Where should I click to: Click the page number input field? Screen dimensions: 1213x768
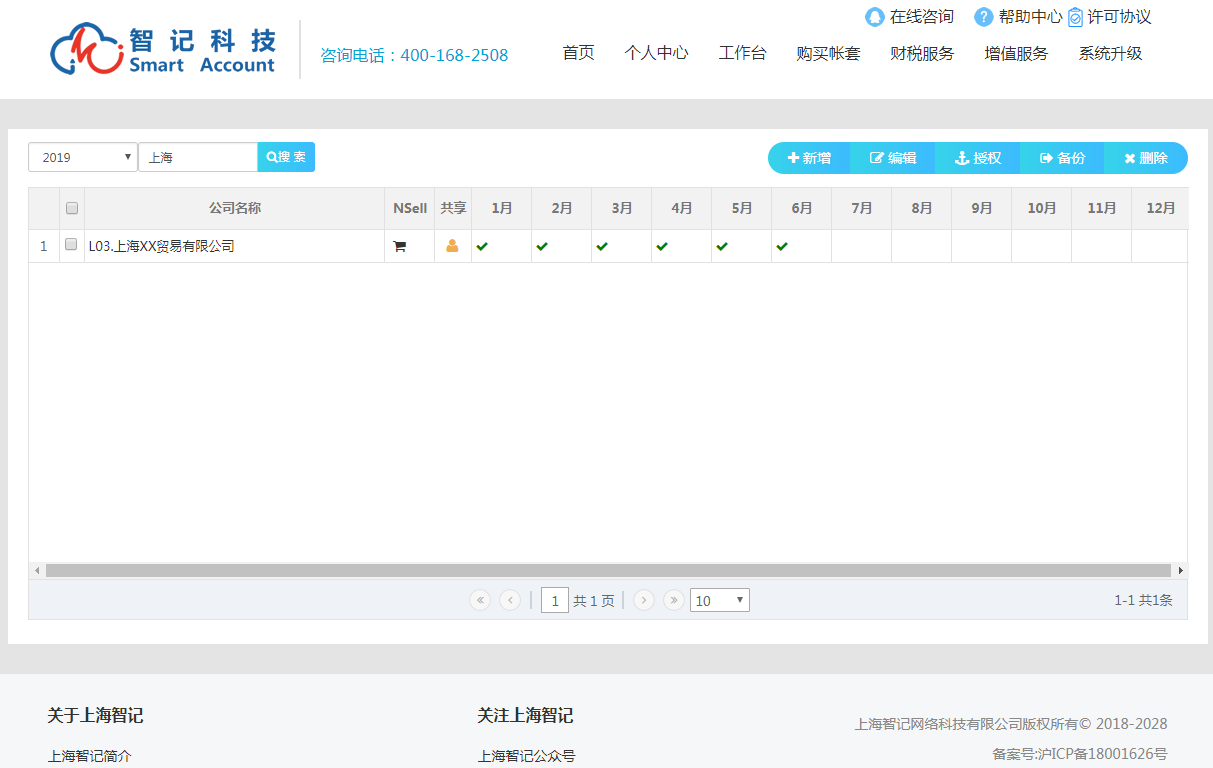(x=555, y=600)
